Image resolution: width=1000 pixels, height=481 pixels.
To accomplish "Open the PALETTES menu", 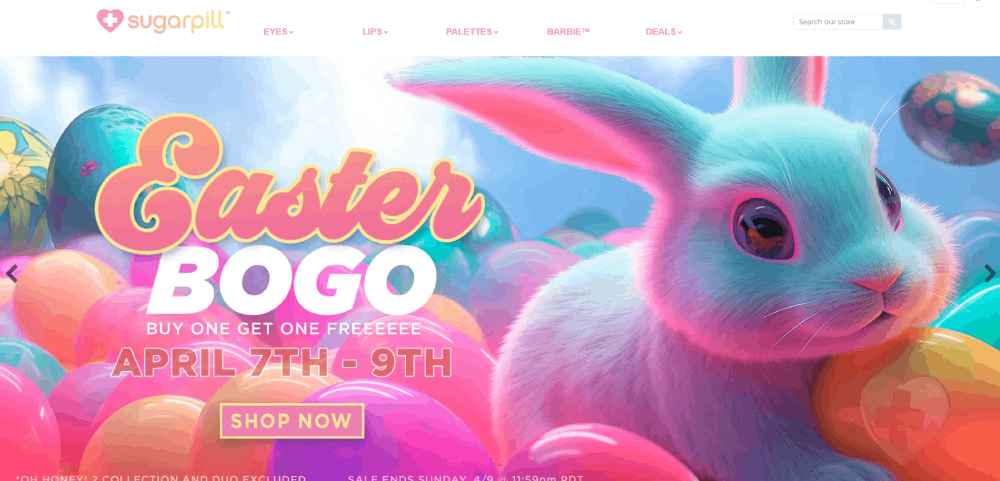I will click(x=469, y=32).
